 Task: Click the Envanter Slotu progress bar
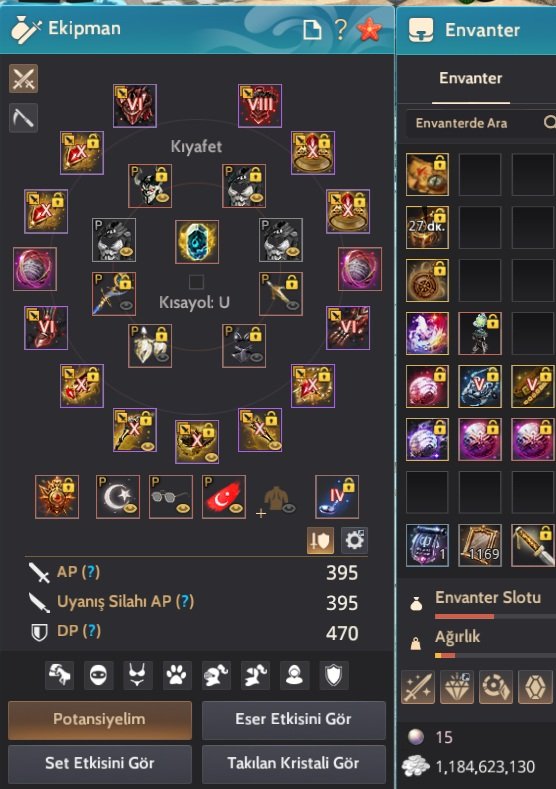pyautogui.click(x=495, y=616)
